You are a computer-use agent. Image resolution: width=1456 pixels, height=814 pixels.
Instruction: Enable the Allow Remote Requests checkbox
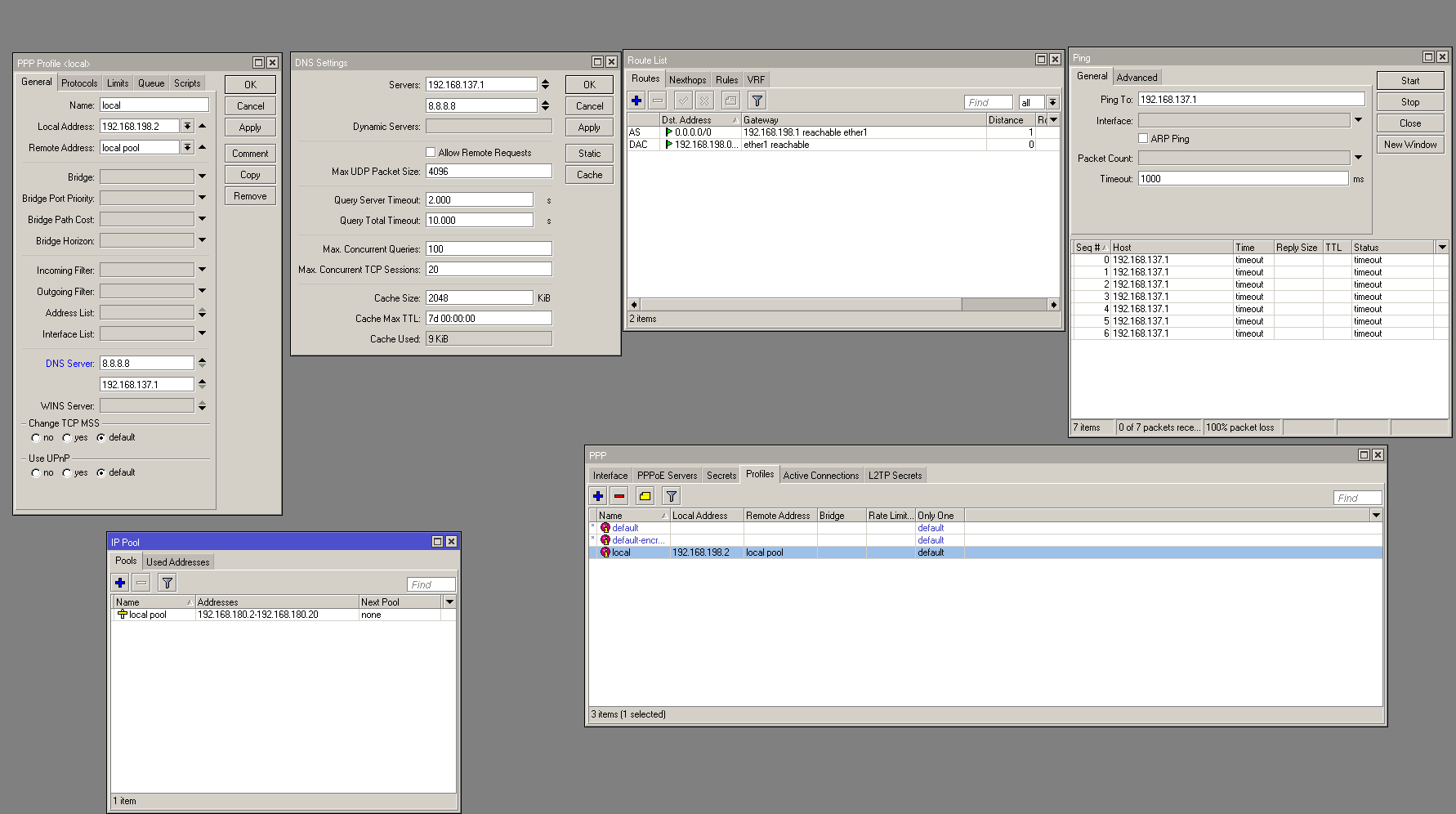pos(431,152)
